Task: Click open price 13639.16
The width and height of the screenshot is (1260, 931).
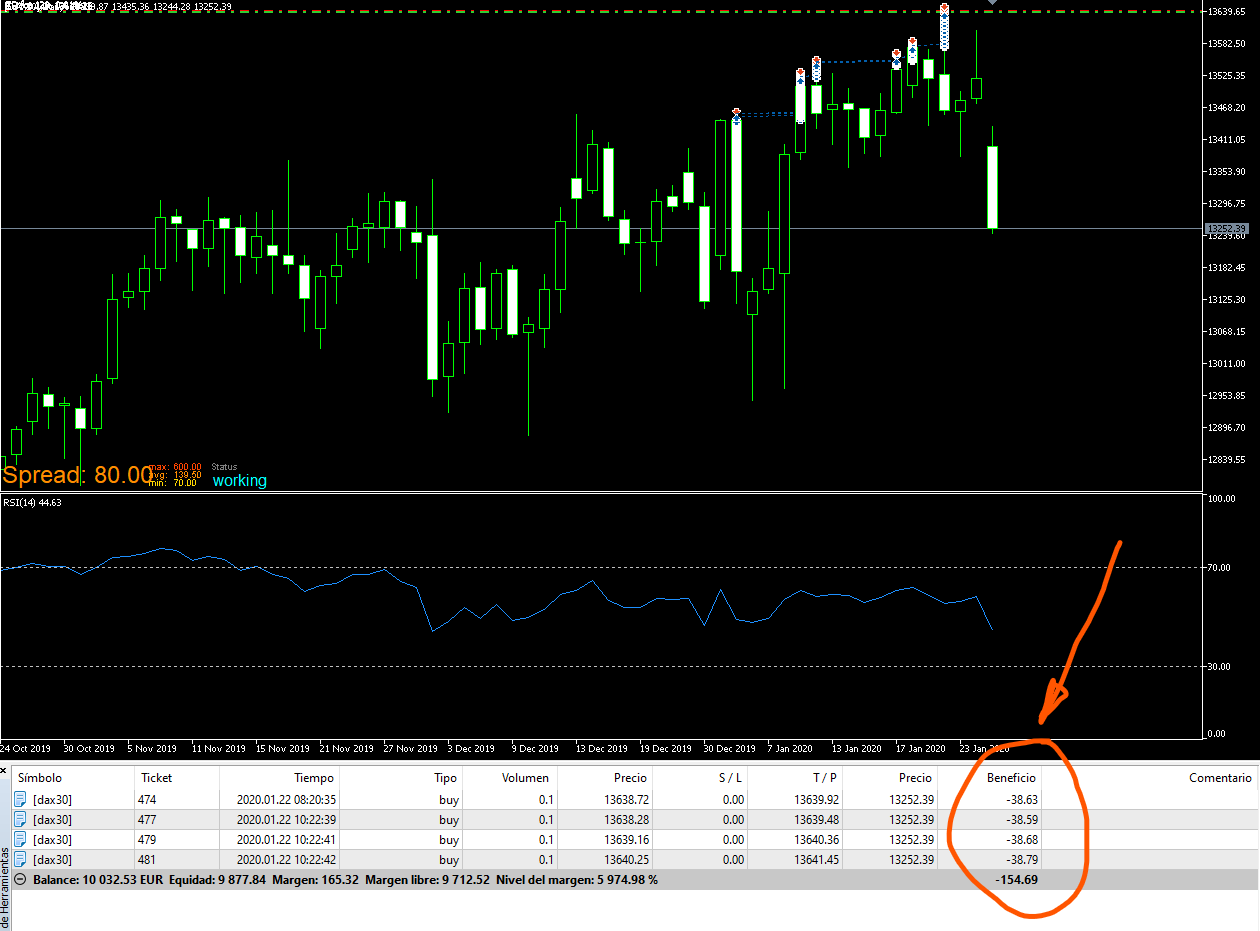Action: [x=626, y=839]
